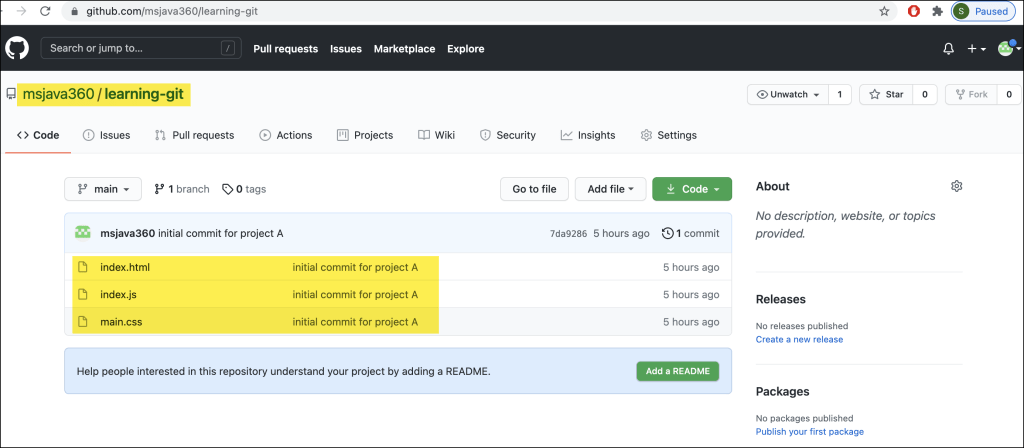Open Issues in top navigation bar
Viewport: 1024px width, 448px height.
click(x=345, y=49)
